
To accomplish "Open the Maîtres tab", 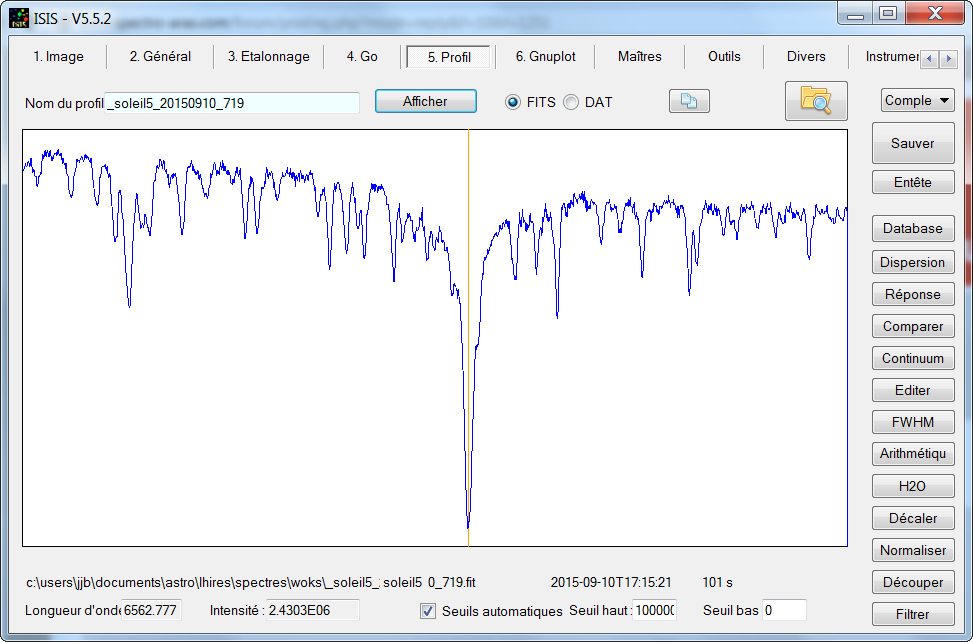I will (x=640, y=56).
